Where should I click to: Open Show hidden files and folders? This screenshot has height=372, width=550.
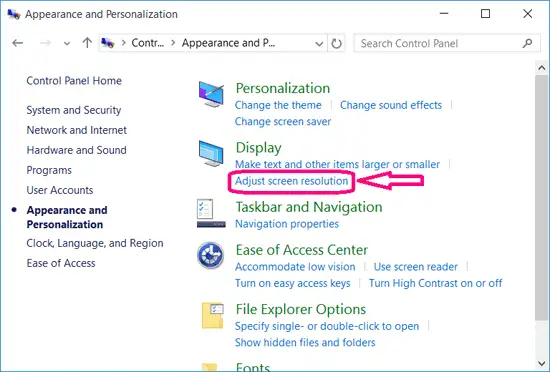[x=305, y=343]
